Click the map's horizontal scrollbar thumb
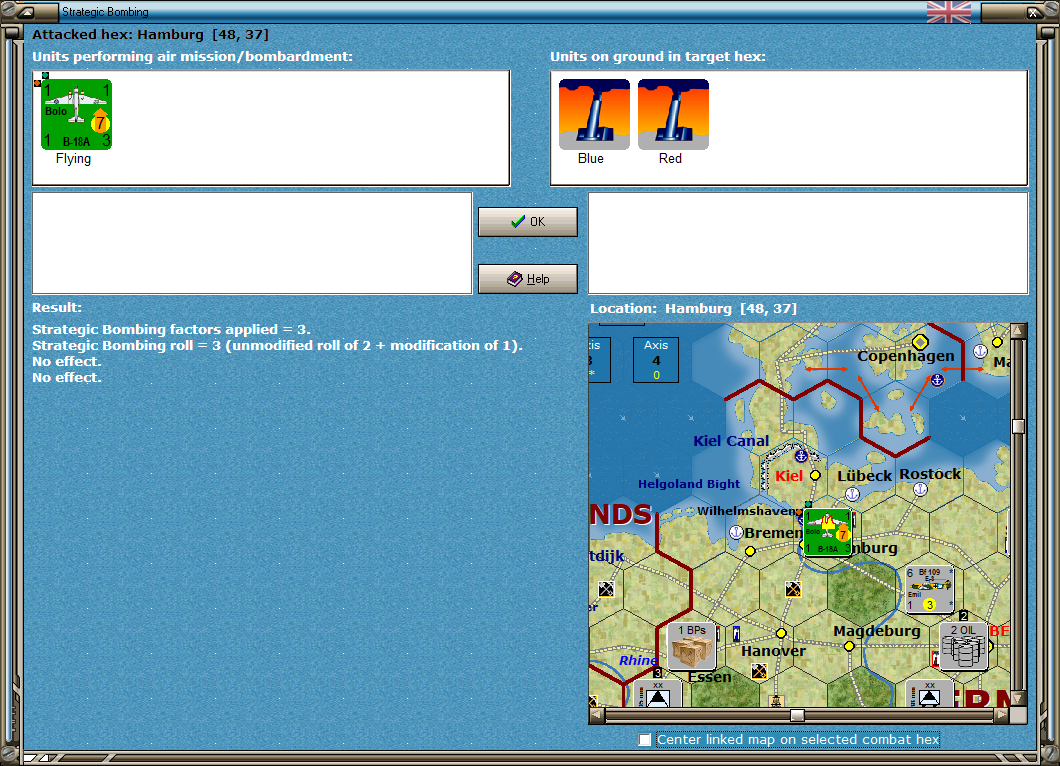1060x766 pixels. [797, 715]
